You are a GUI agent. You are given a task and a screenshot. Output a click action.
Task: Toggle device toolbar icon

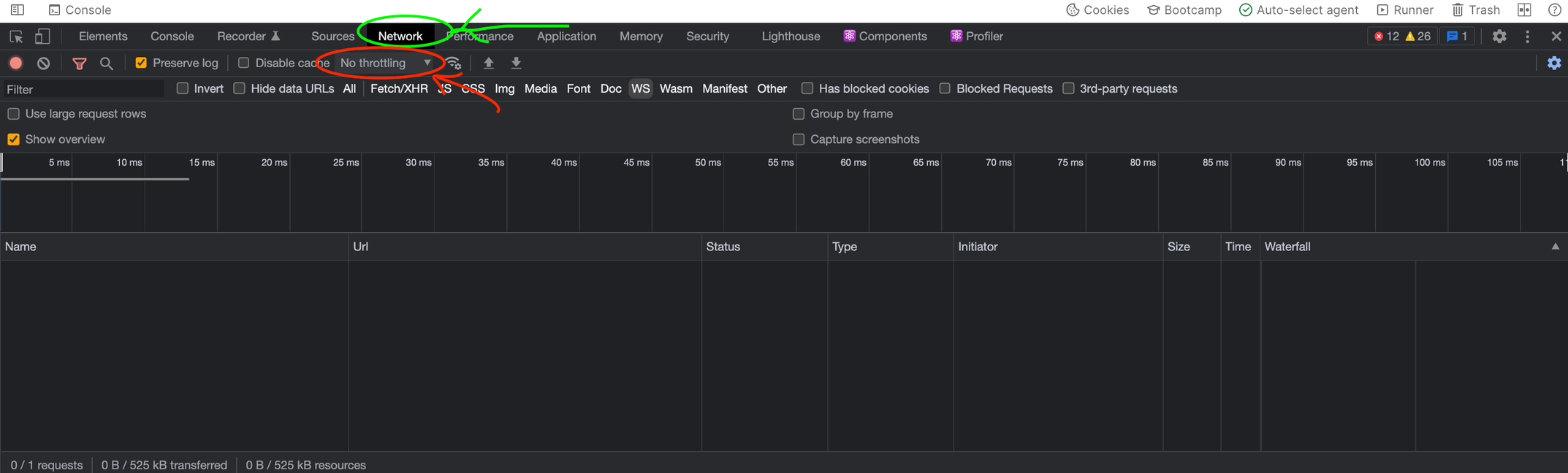43,36
